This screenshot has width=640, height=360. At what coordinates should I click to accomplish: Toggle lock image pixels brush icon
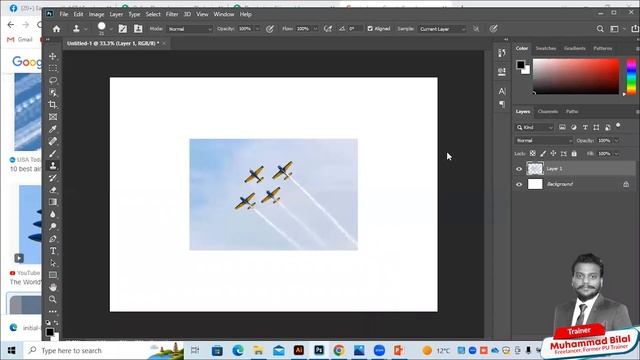[x=543, y=153]
